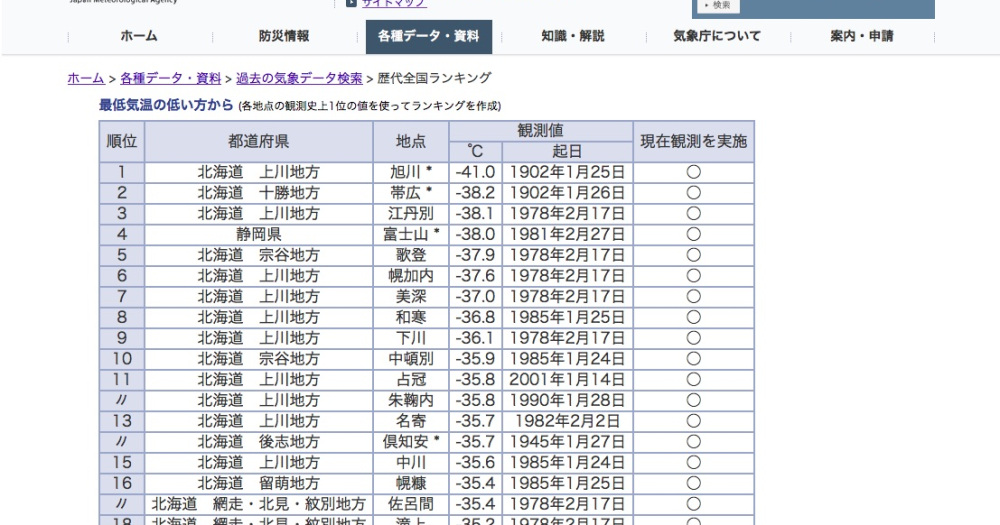1000x525 pixels.
Task: Click the -37.9 temperature value
Action: point(476,255)
